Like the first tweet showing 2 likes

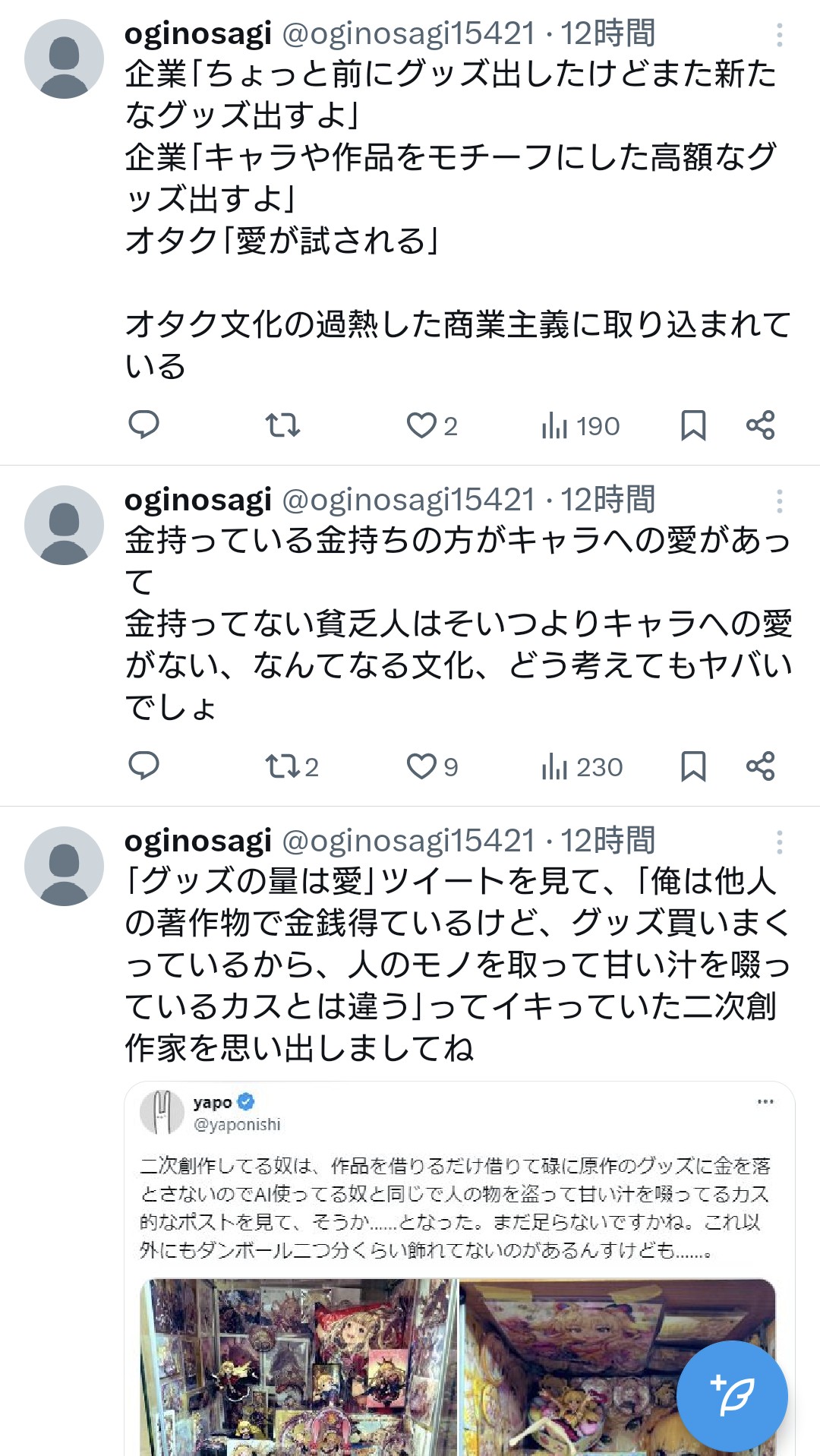point(432,425)
